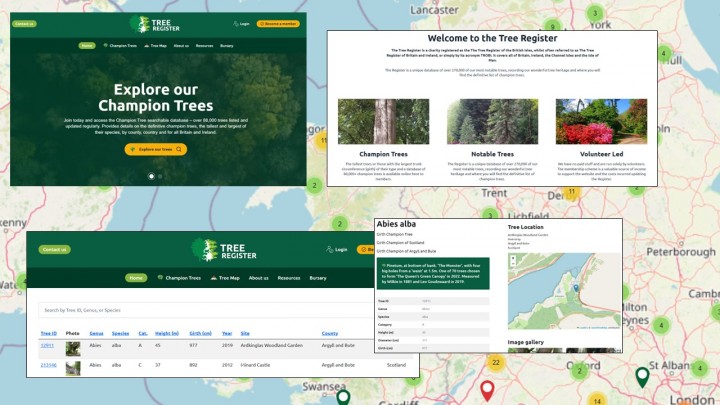Sort table by Site column header
This screenshot has width=720, height=405.
pyautogui.click(x=245, y=333)
